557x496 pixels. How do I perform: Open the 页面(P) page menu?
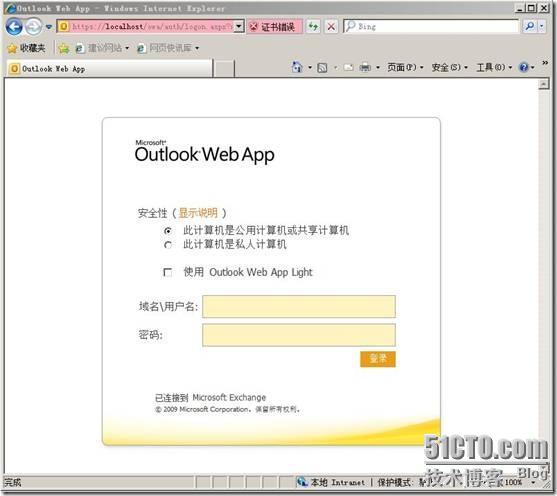405,67
